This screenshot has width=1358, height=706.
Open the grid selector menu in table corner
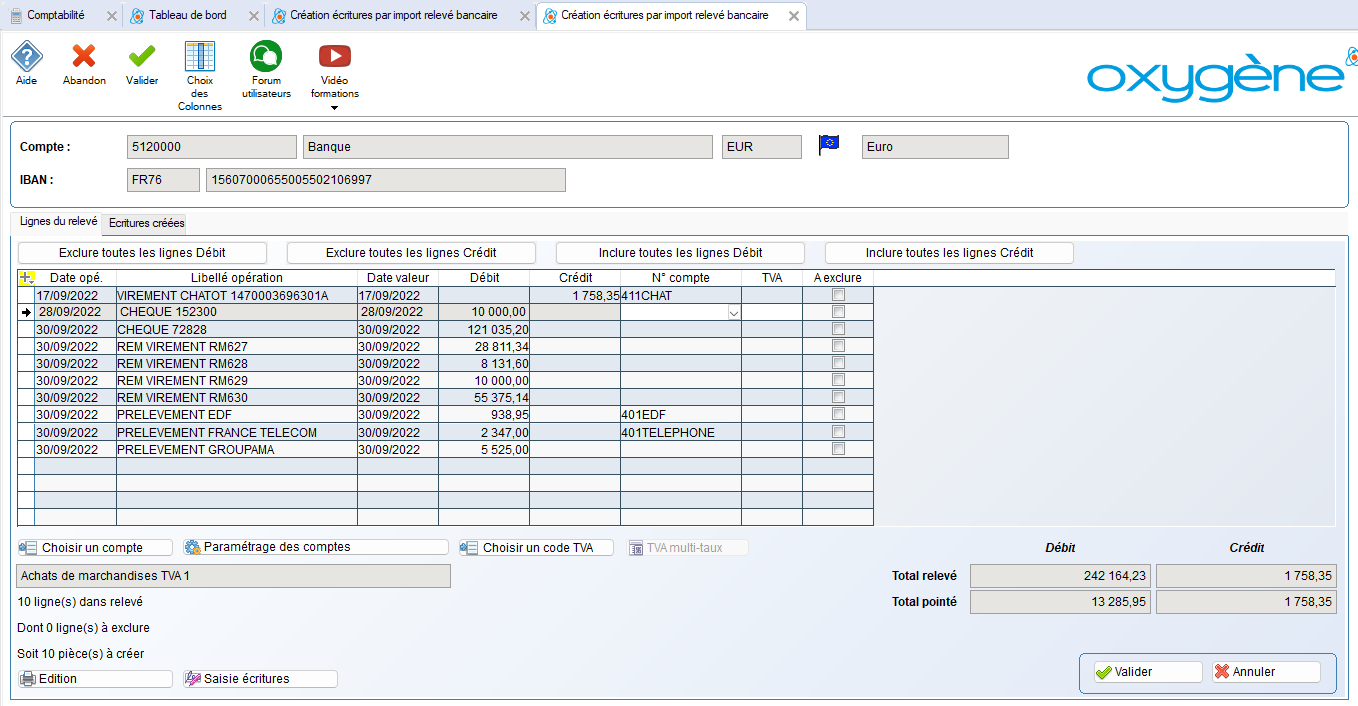click(x=26, y=278)
